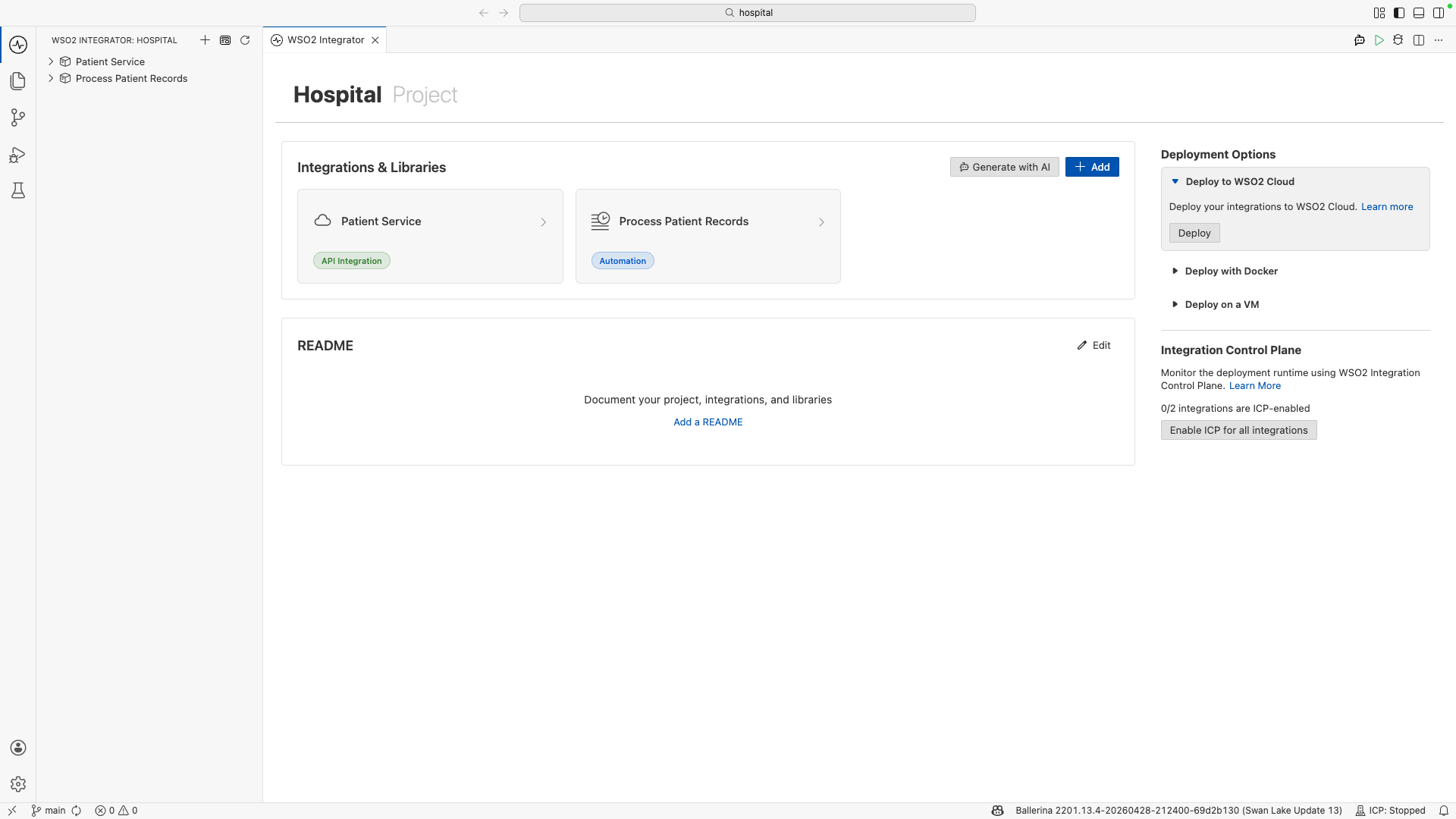Select Patient Service tree label
Screen dimensions: 1456x819
(110, 61)
